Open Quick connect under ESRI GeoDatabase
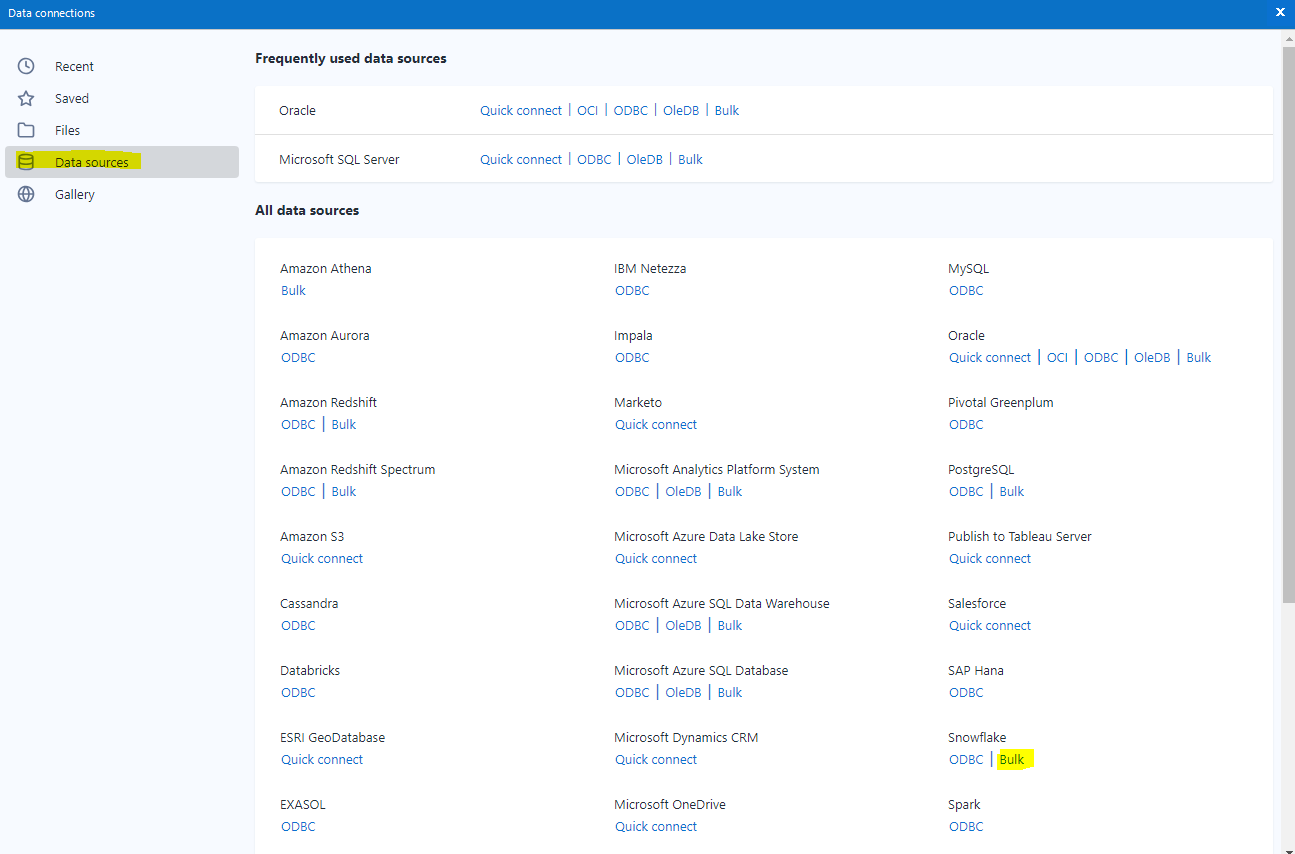Viewport: 1295px width, 854px height. 322,759
